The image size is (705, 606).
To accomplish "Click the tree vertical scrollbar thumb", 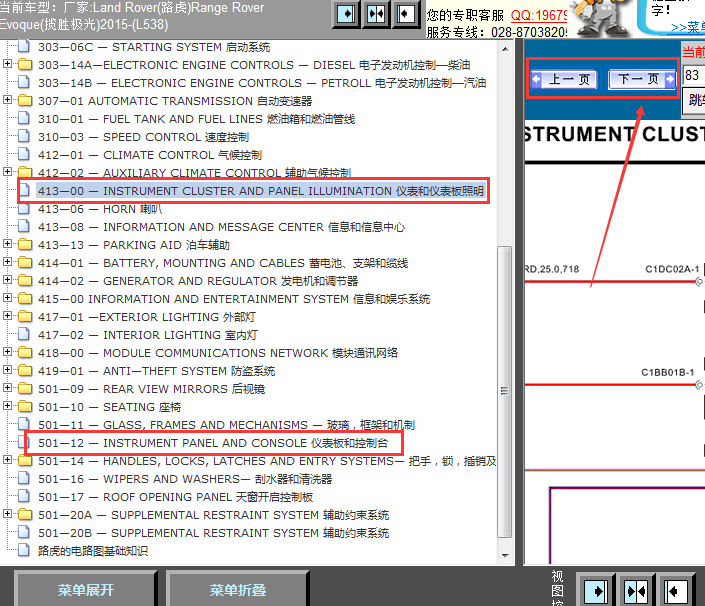I will [505, 391].
